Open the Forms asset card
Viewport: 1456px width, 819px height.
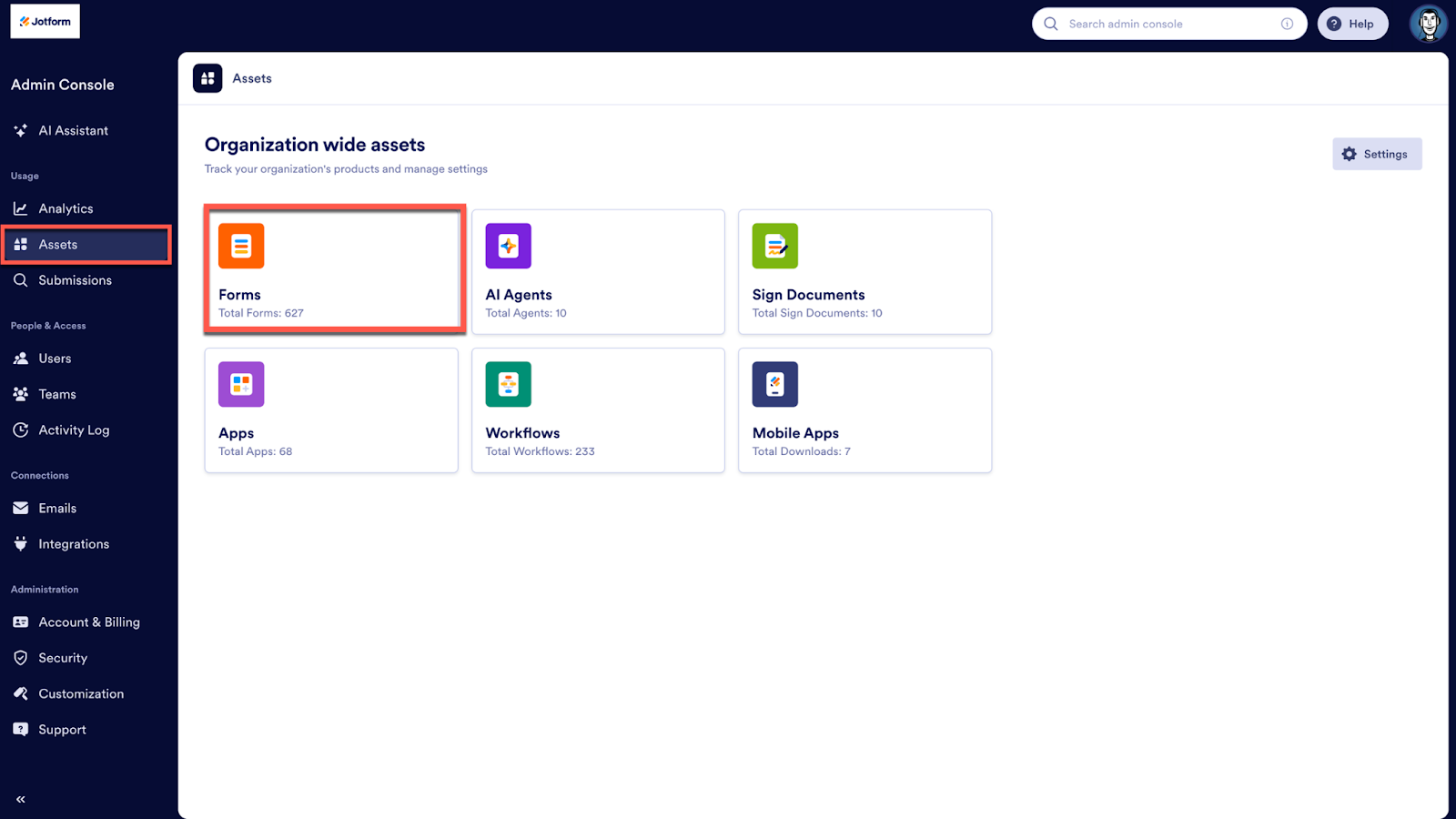(333, 269)
